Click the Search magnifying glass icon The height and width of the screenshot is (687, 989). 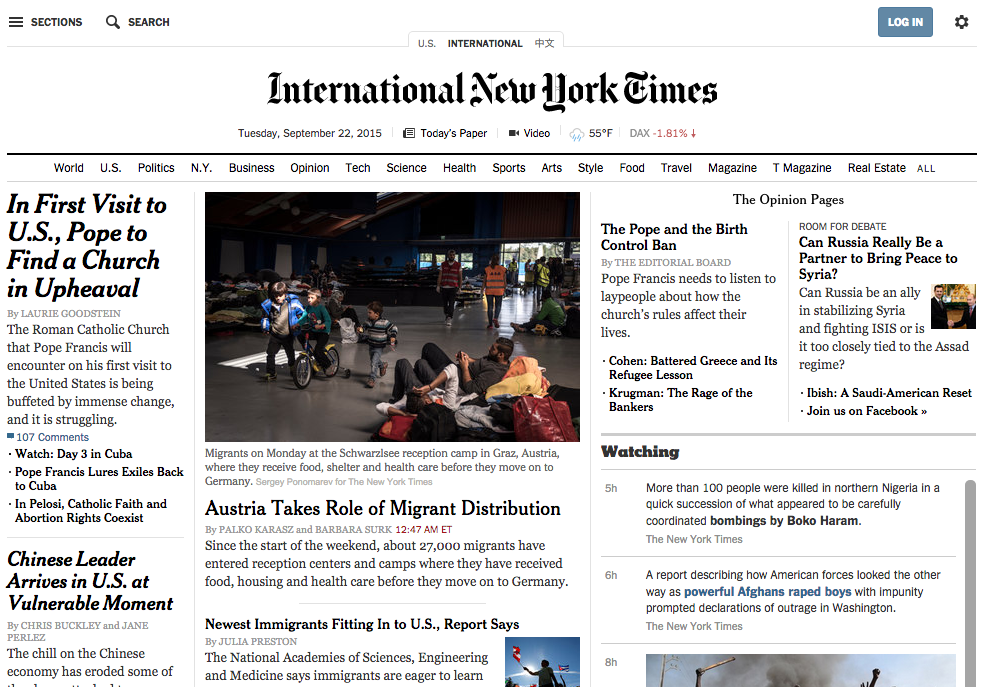point(113,22)
